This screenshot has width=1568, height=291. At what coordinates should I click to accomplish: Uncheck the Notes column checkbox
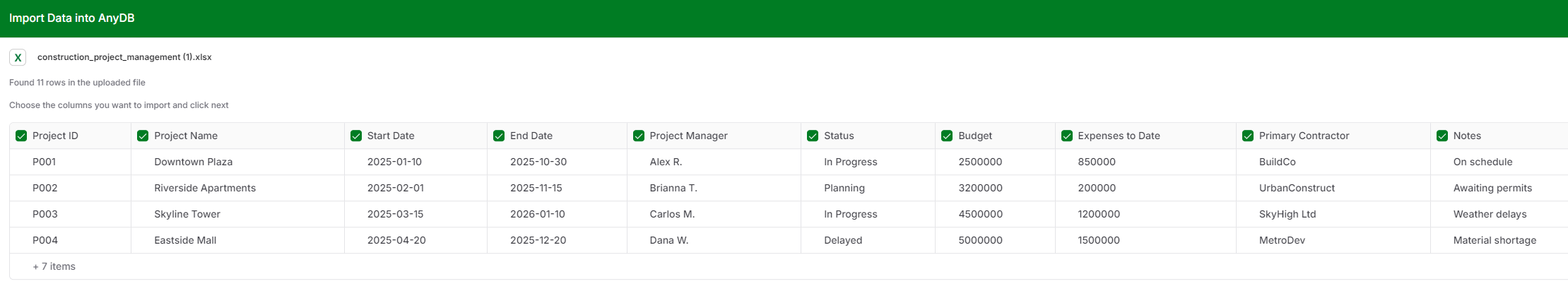[1442, 136]
